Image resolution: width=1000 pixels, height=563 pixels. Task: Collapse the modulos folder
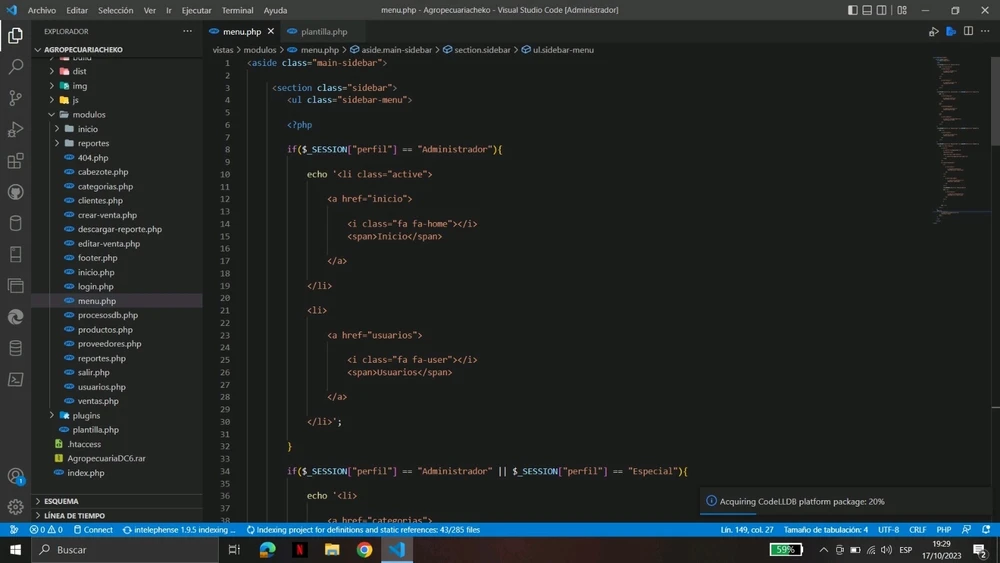pyautogui.click(x=88, y=114)
